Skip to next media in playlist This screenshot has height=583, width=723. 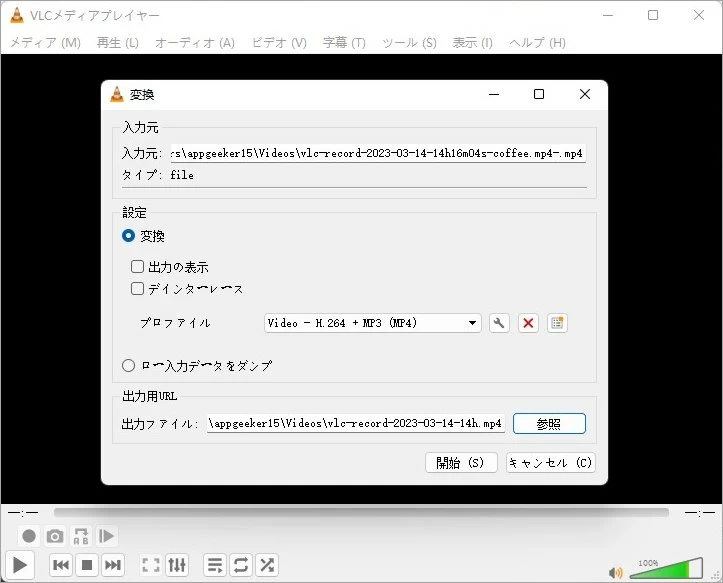pyautogui.click(x=113, y=565)
